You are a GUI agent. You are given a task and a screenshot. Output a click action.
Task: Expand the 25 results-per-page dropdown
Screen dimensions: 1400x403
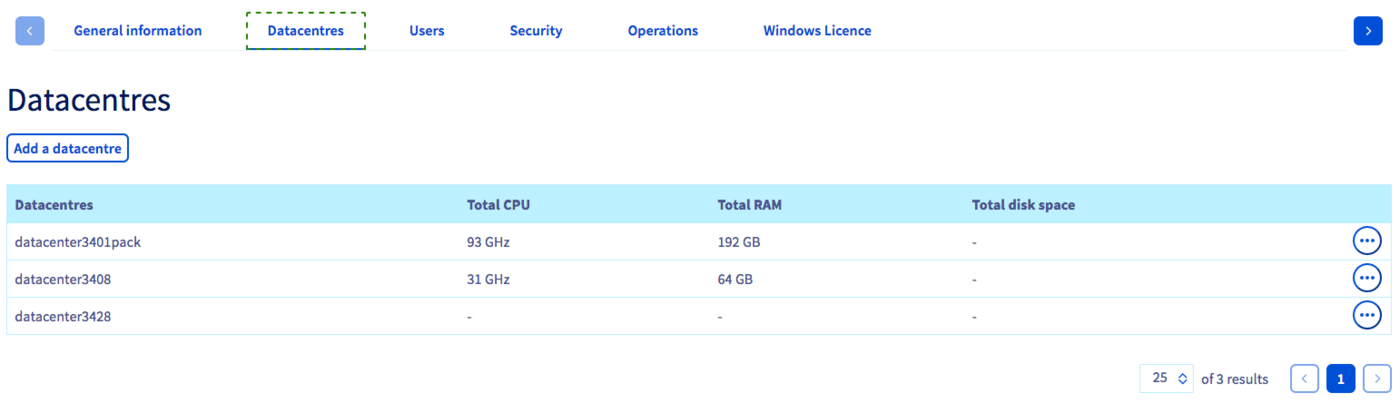pyautogui.click(x=1167, y=379)
